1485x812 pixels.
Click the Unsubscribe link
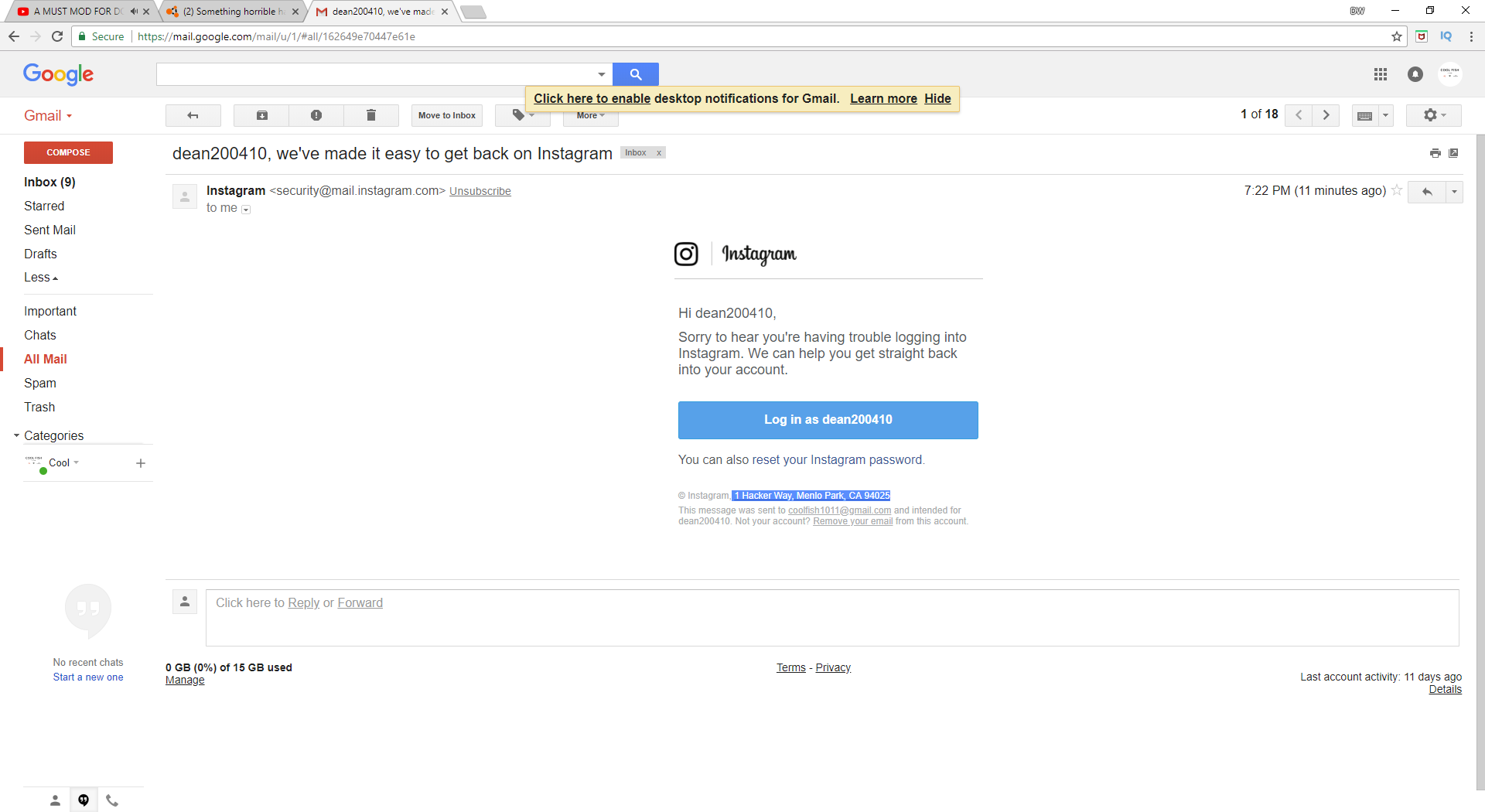[x=480, y=191]
